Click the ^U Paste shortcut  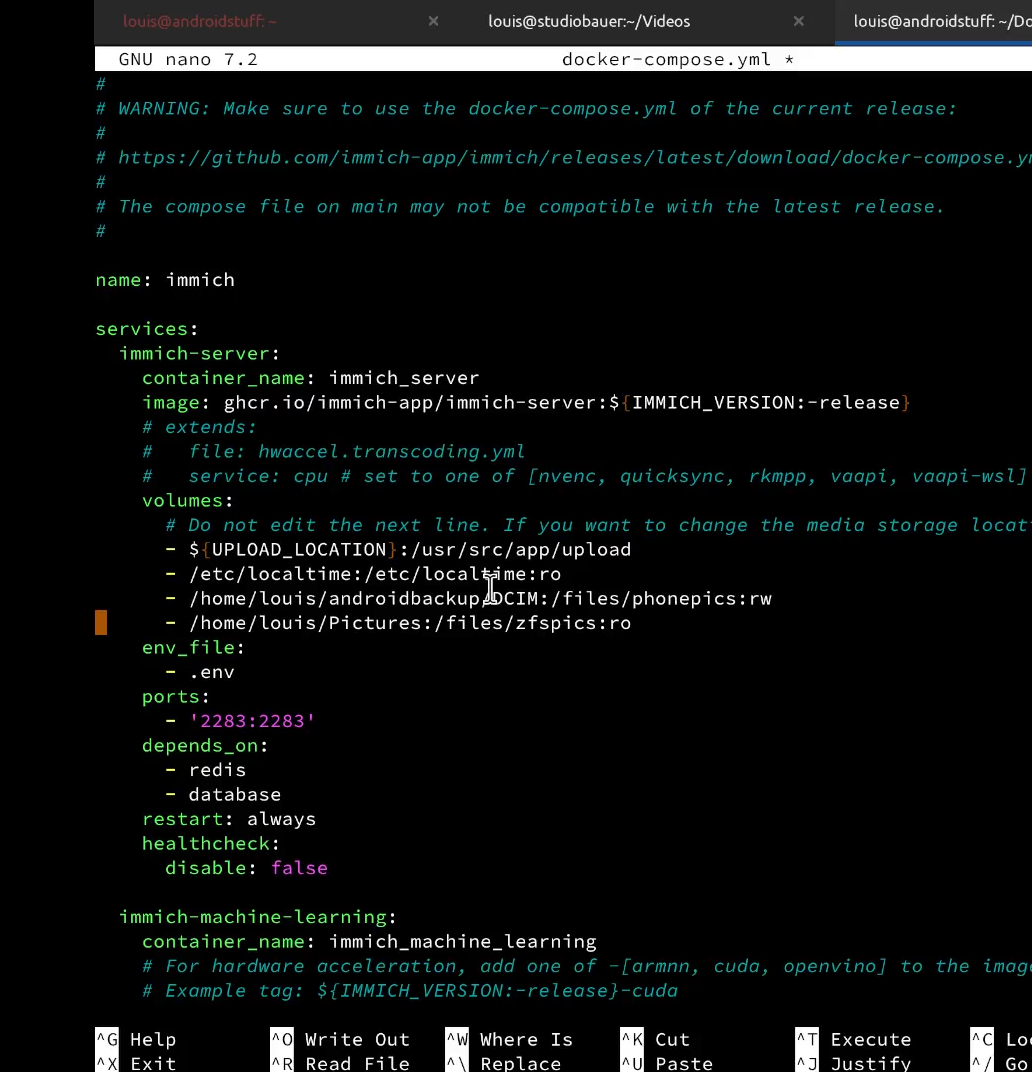click(x=667, y=1063)
